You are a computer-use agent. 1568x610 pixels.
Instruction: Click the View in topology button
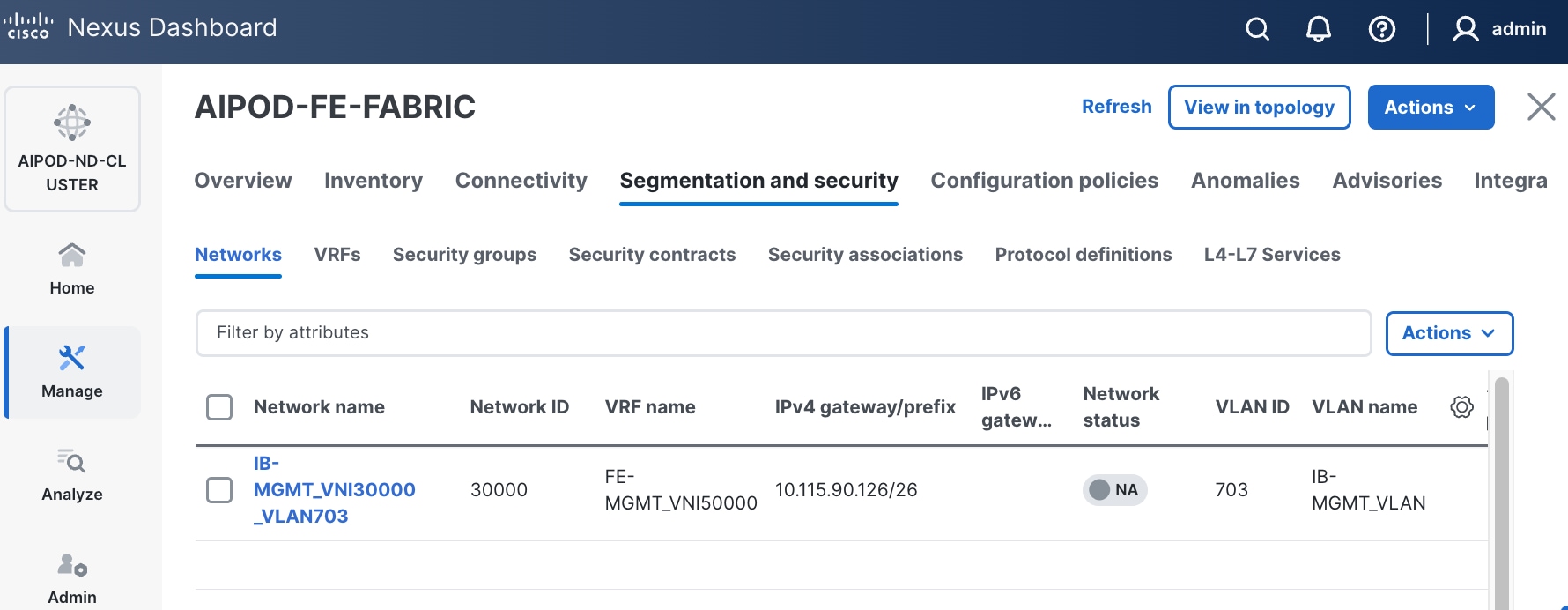[x=1259, y=108]
